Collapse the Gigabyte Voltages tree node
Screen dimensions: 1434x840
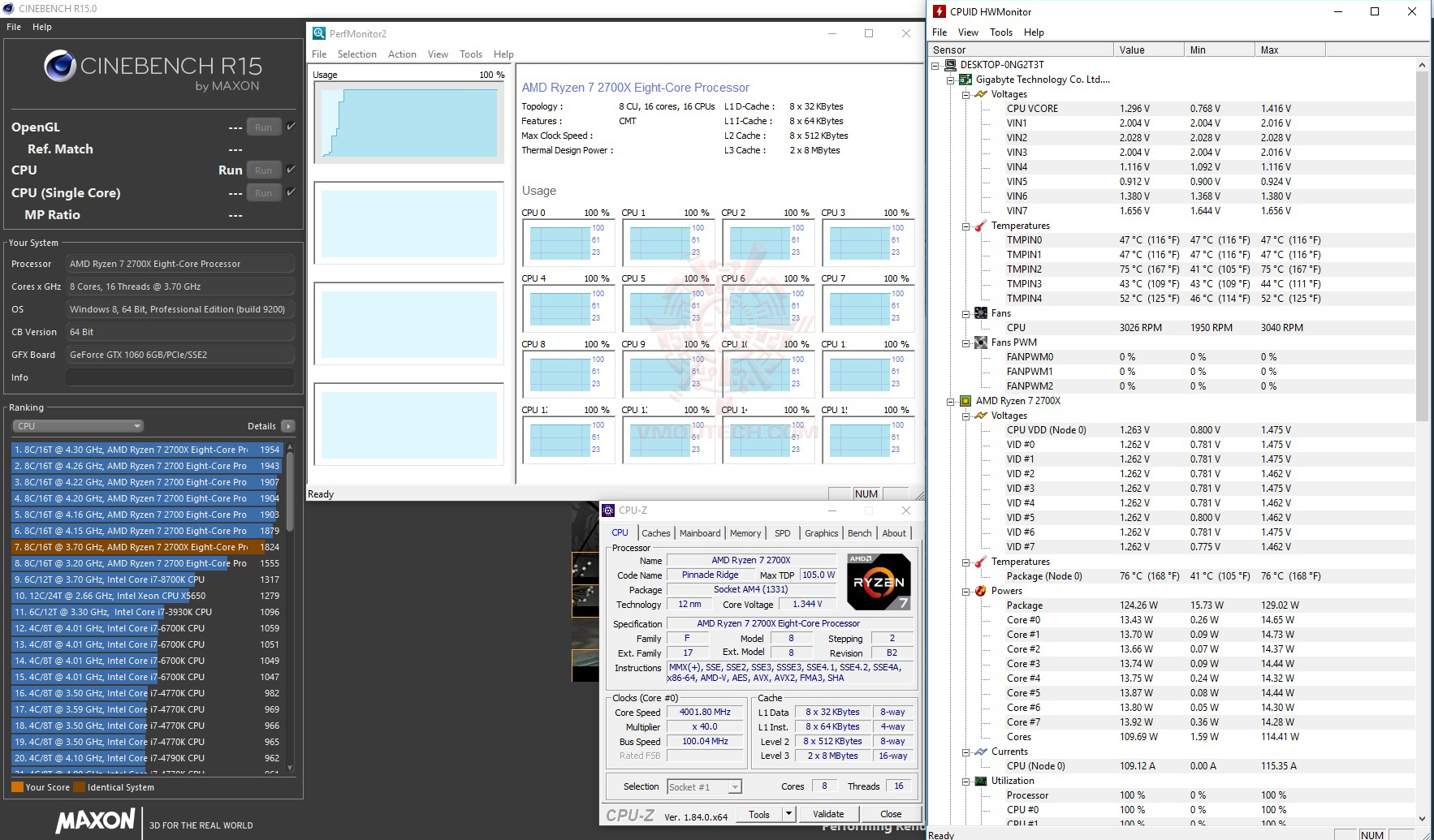tap(965, 94)
